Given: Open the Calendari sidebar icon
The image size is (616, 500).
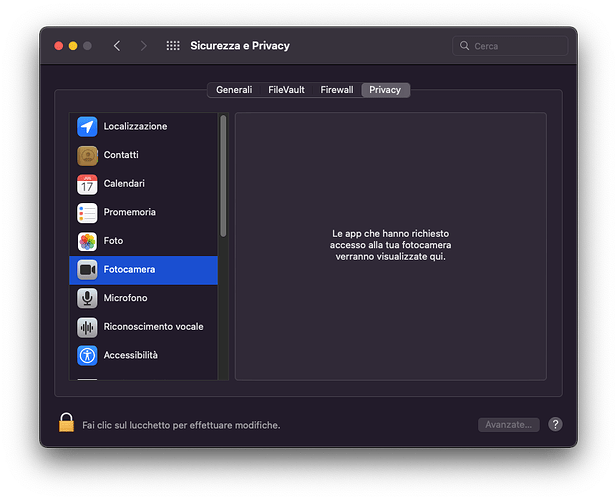Looking at the screenshot, I should point(87,184).
